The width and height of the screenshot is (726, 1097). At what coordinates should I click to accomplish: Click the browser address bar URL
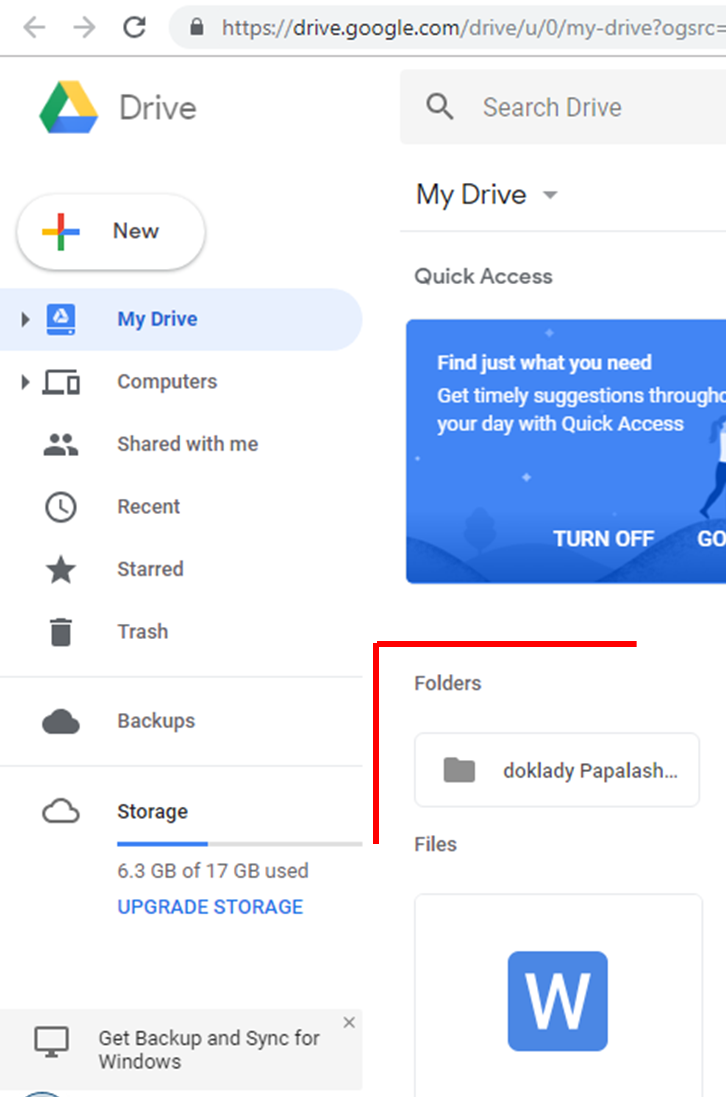tap(473, 28)
